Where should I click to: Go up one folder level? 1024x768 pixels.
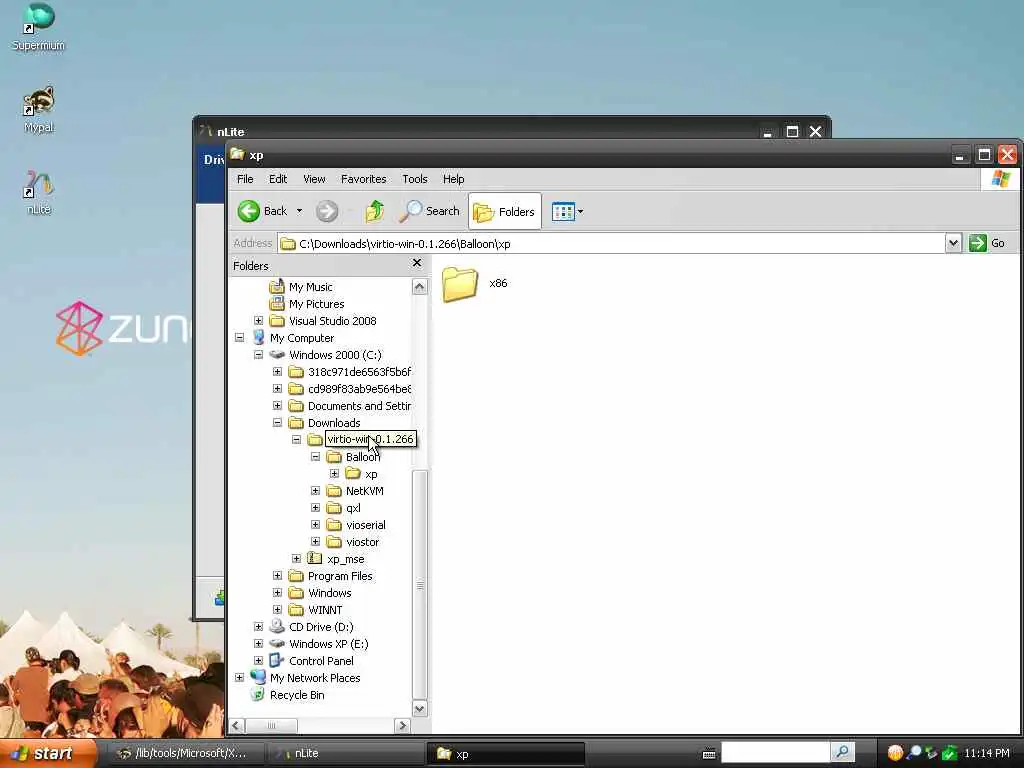point(375,211)
